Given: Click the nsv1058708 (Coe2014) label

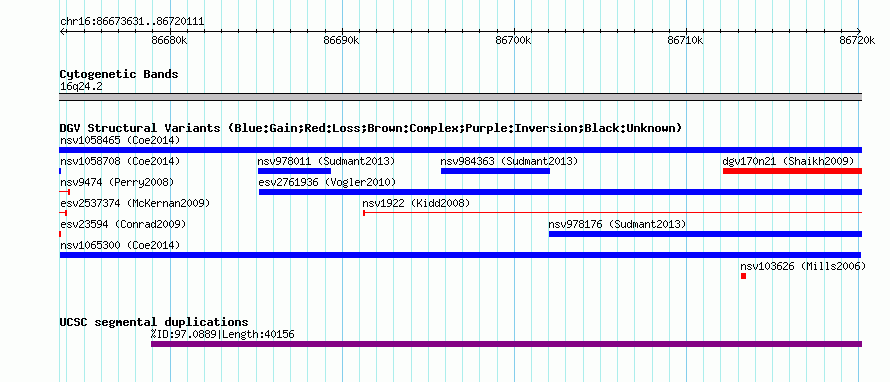Looking at the screenshot, I should (x=120, y=161).
